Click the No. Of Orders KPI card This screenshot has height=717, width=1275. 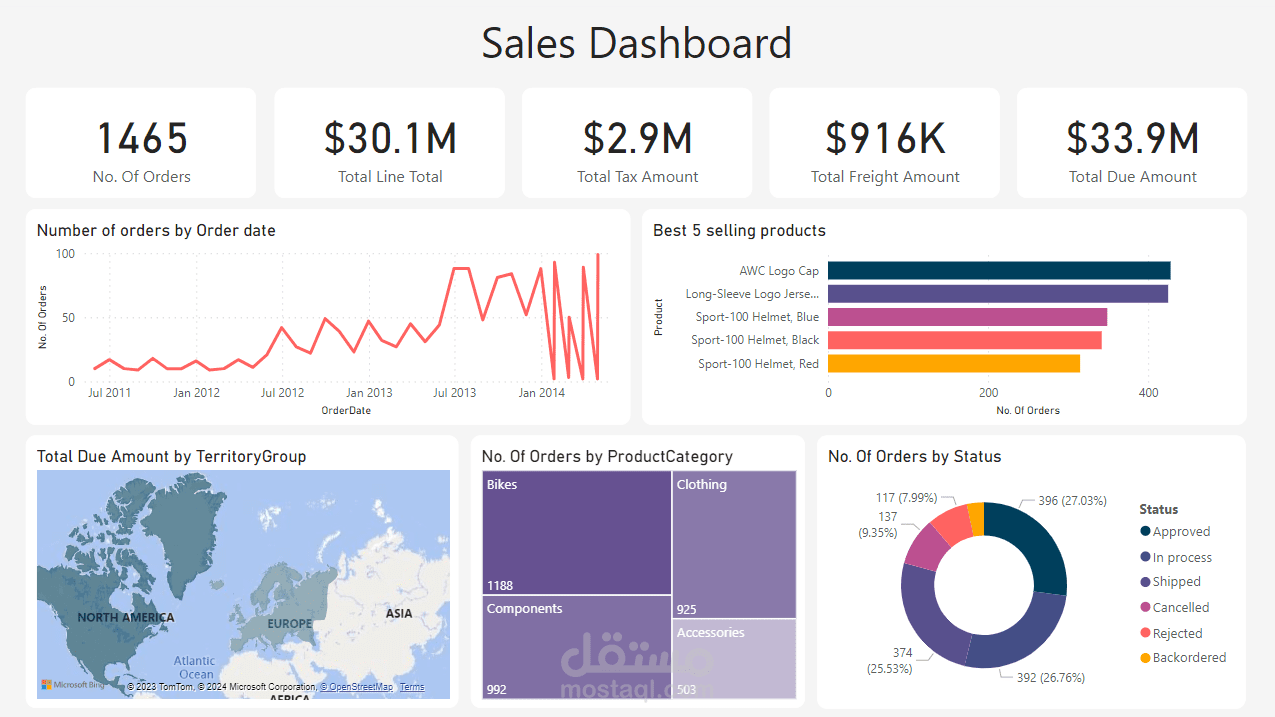(140, 142)
